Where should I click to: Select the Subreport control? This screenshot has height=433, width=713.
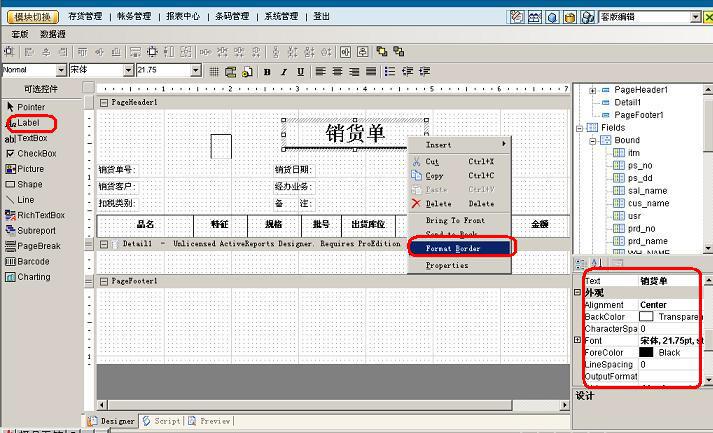point(36,230)
